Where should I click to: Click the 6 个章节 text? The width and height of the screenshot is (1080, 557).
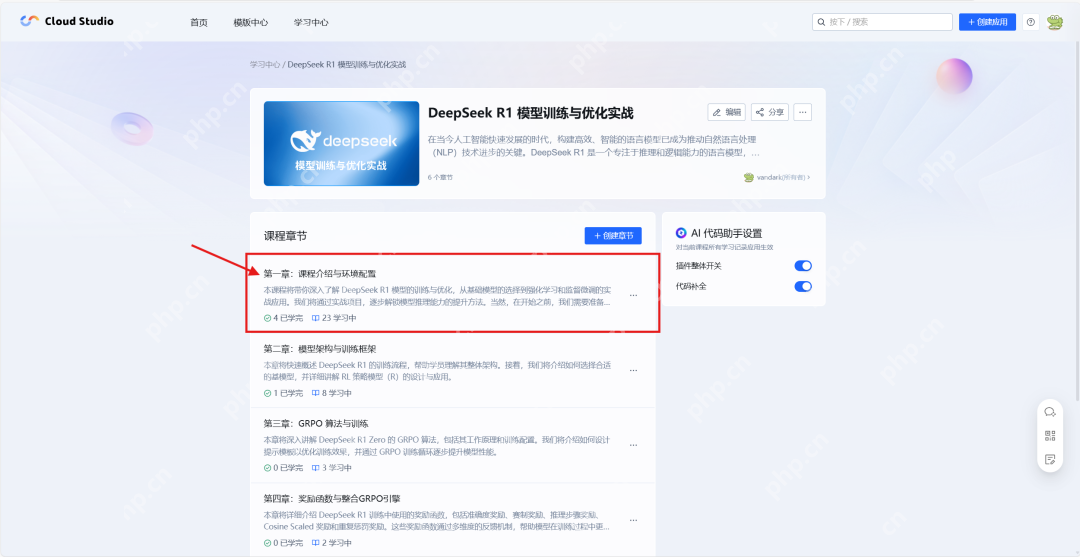440,178
